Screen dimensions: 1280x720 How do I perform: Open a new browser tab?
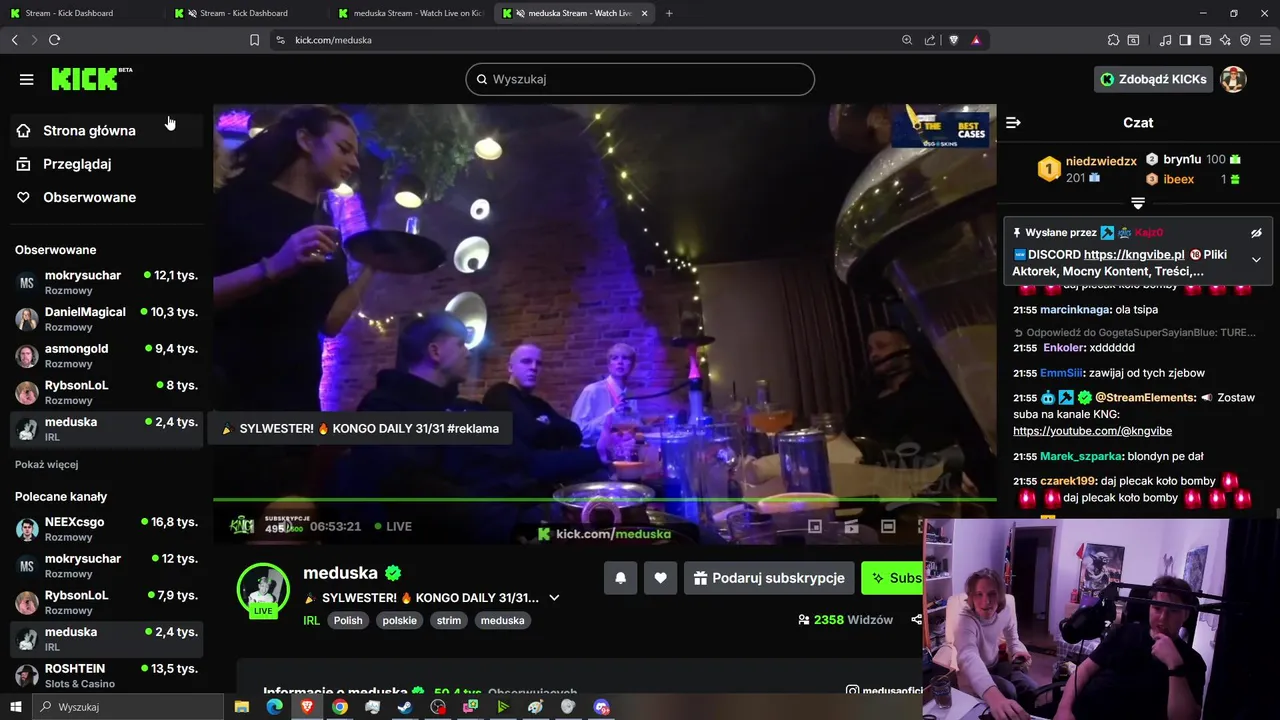point(669,13)
